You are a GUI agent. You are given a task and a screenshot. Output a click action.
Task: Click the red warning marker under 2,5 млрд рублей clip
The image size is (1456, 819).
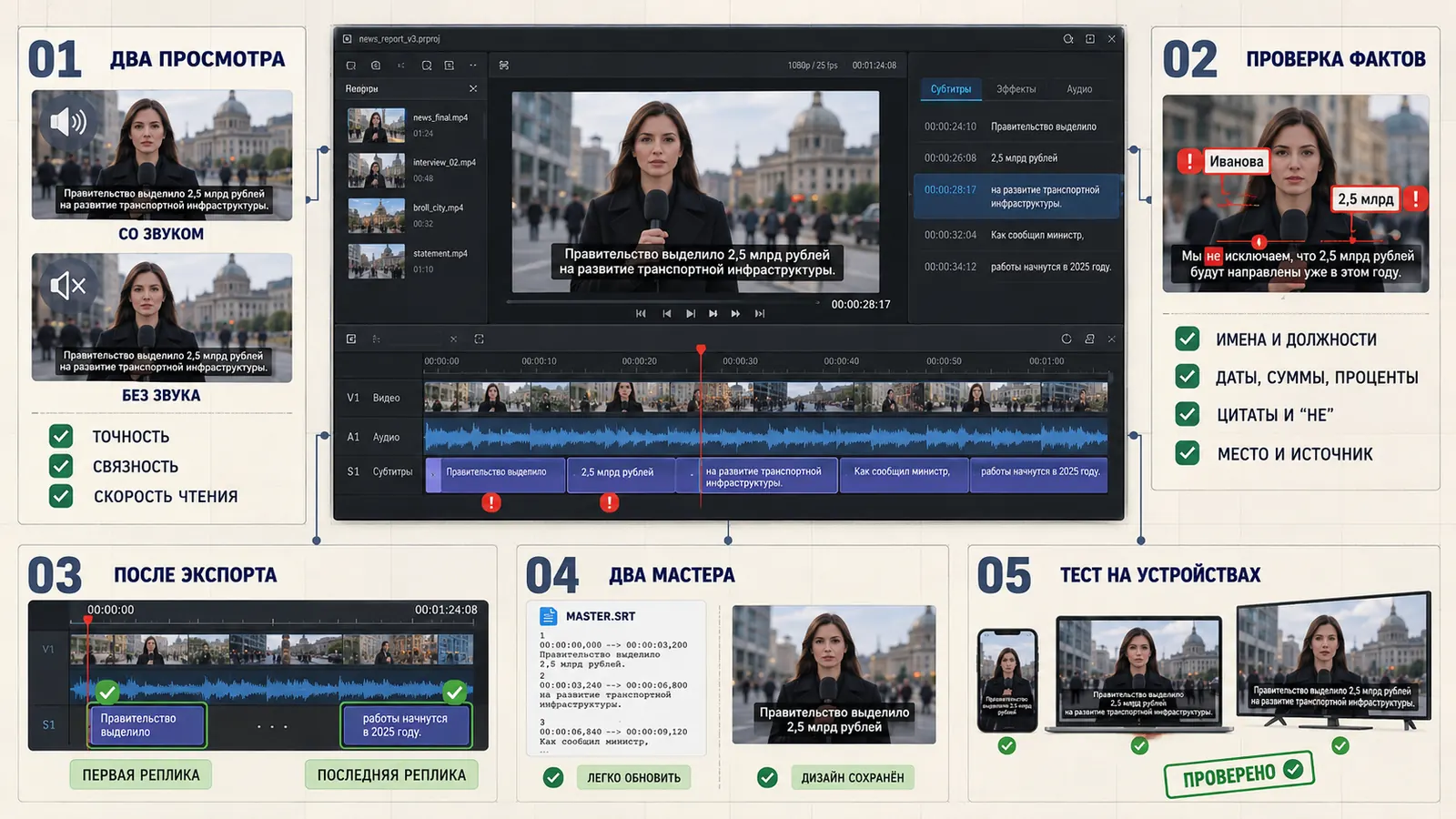point(610,502)
